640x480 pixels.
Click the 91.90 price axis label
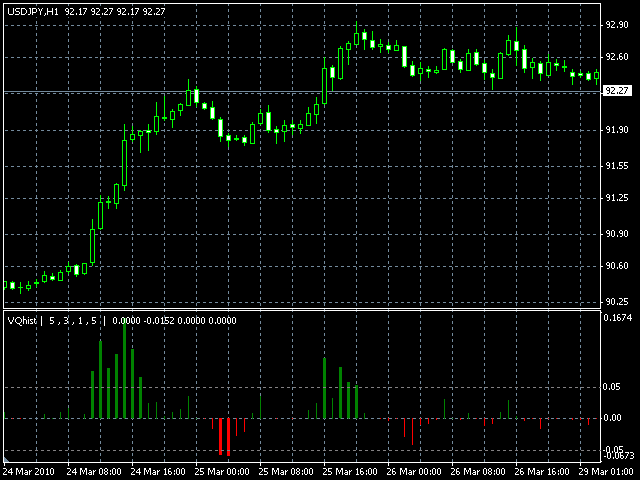point(617,130)
